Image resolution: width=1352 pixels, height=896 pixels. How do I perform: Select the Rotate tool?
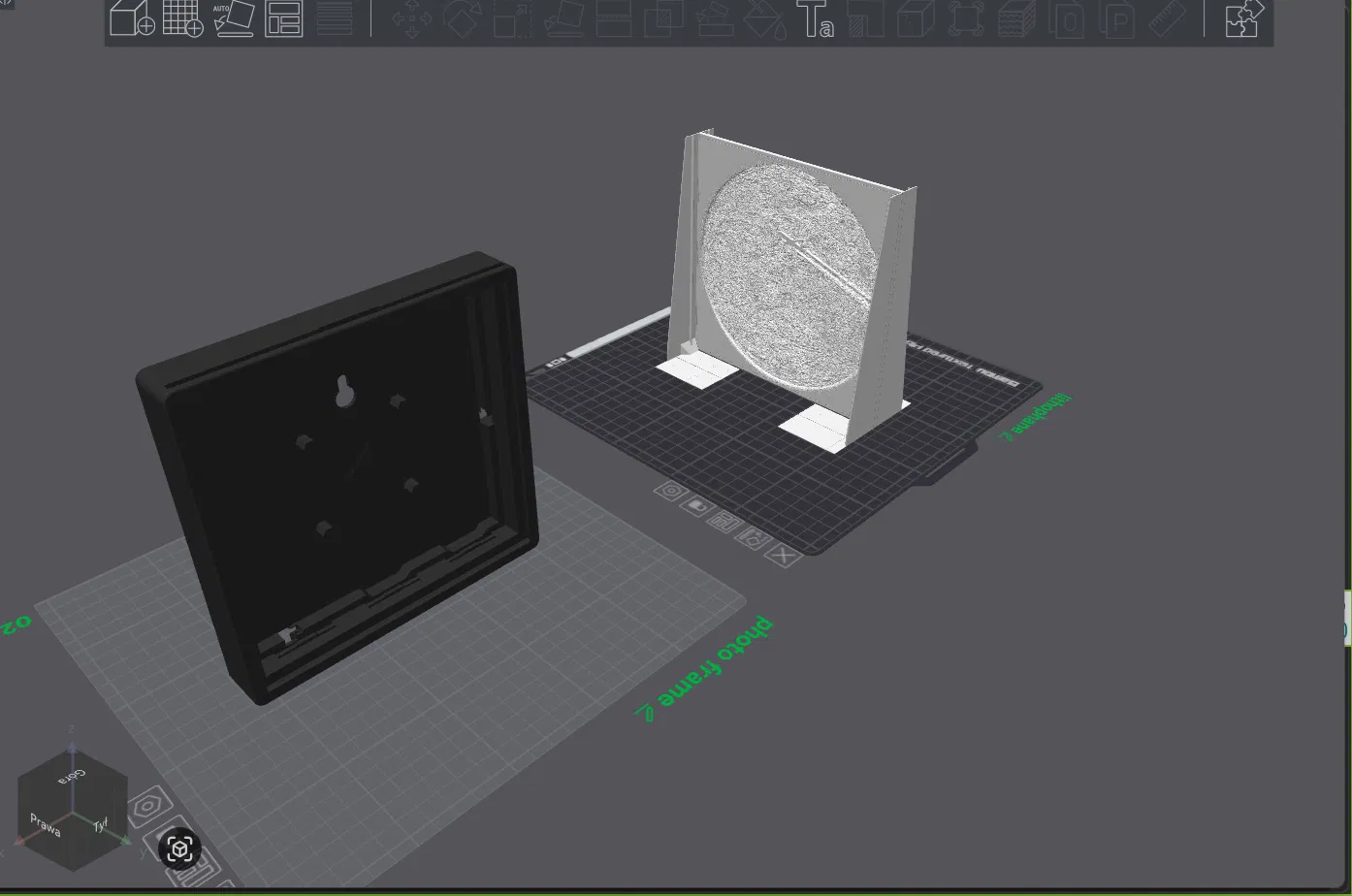click(x=462, y=17)
